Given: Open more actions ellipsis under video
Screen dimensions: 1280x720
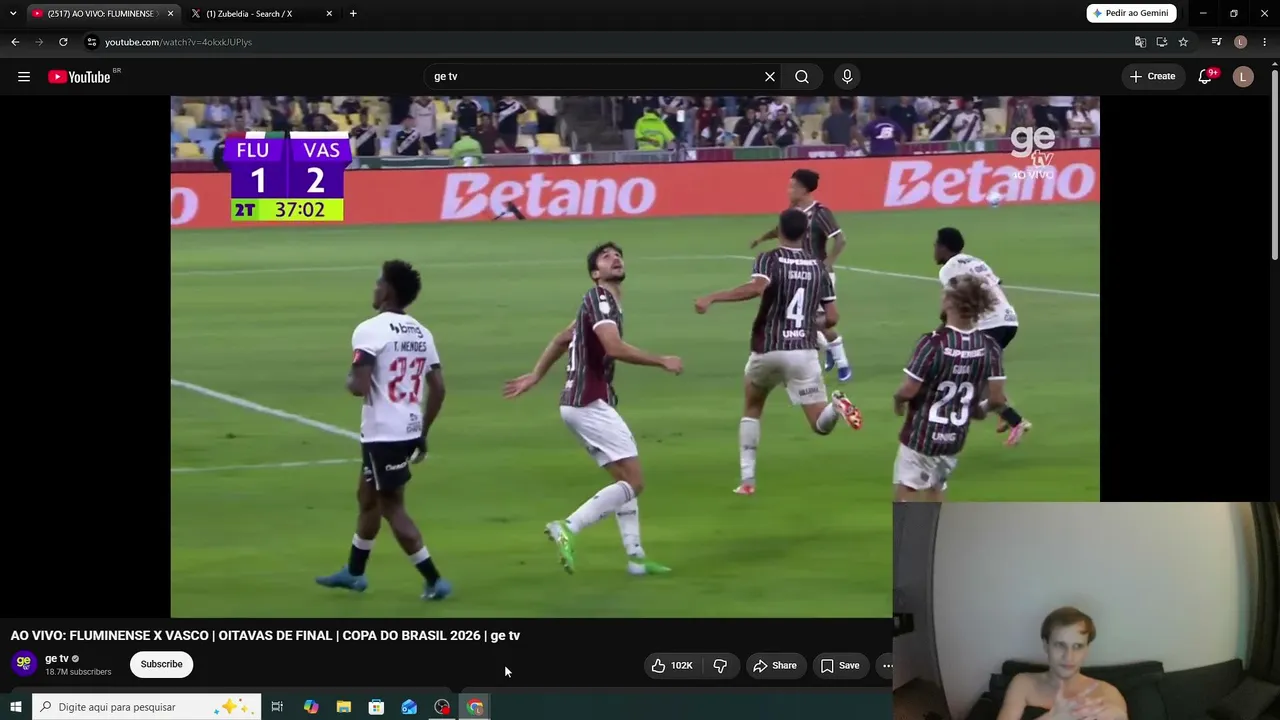Looking at the screenshot, I should point(886,665).
